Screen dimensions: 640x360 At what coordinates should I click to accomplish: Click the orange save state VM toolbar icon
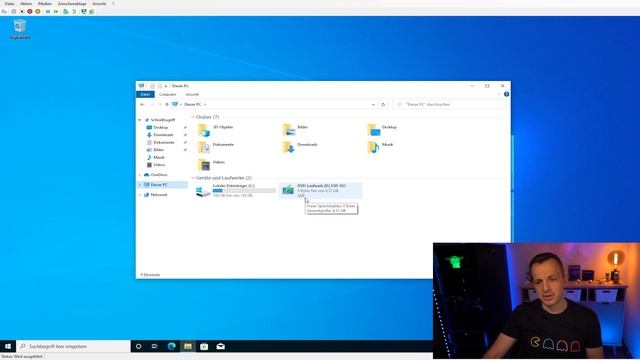click(x=38, y=11)
